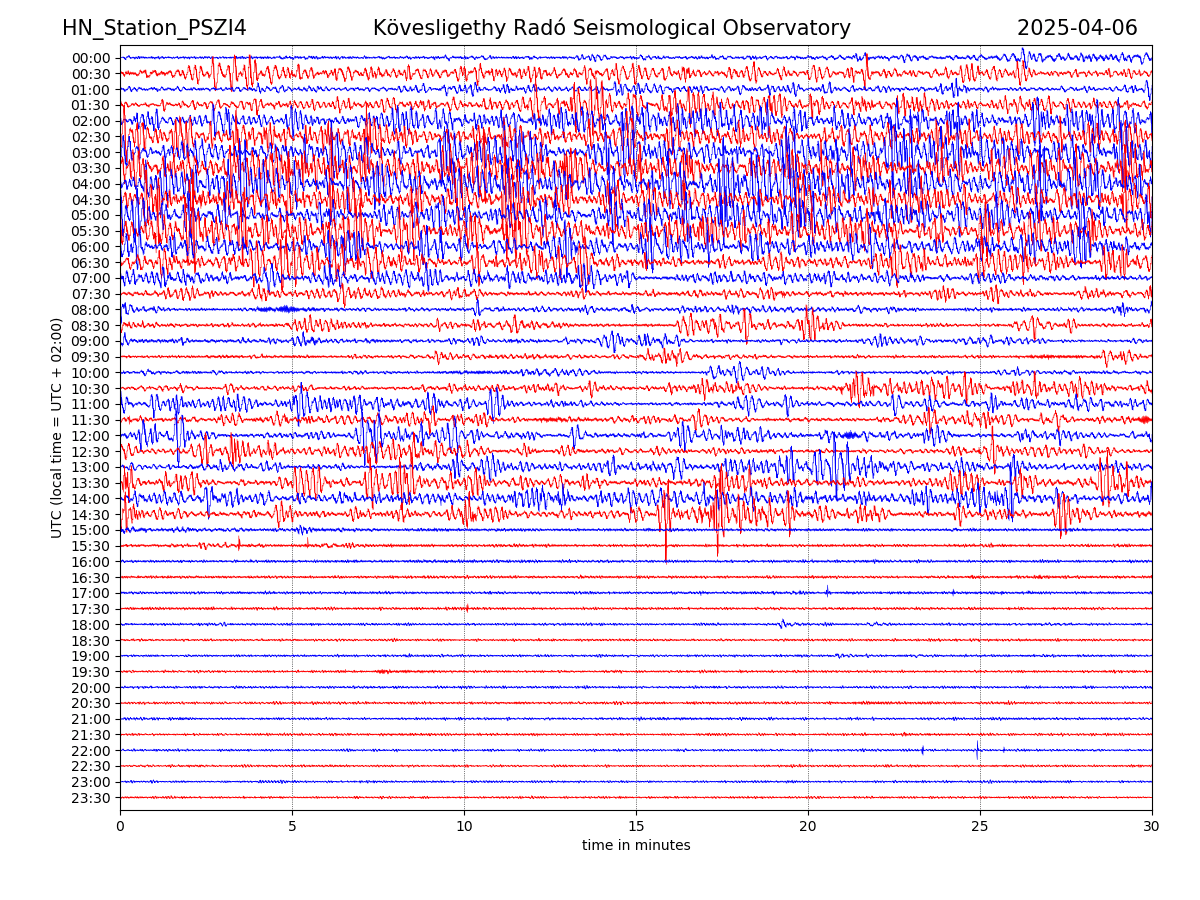Select the 22:00 trace time label
1200x900 pixels.
[91, 751]
